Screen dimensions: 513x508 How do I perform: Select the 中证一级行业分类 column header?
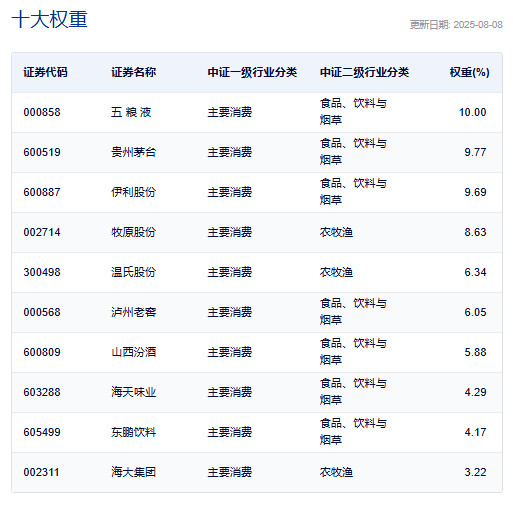pyautogui.click(x=252, y=72)
